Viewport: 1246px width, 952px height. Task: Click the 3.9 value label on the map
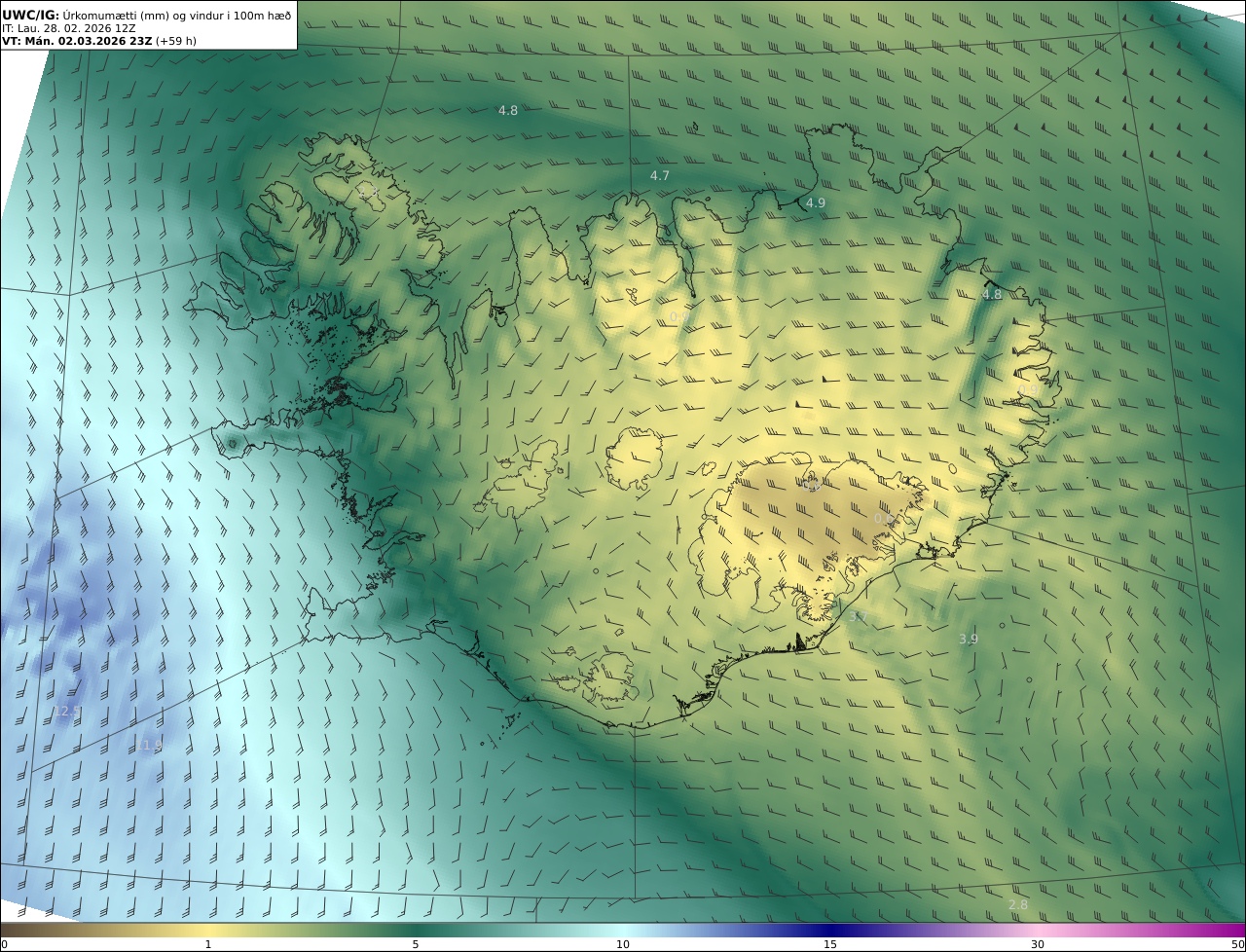tap(968, 639)
